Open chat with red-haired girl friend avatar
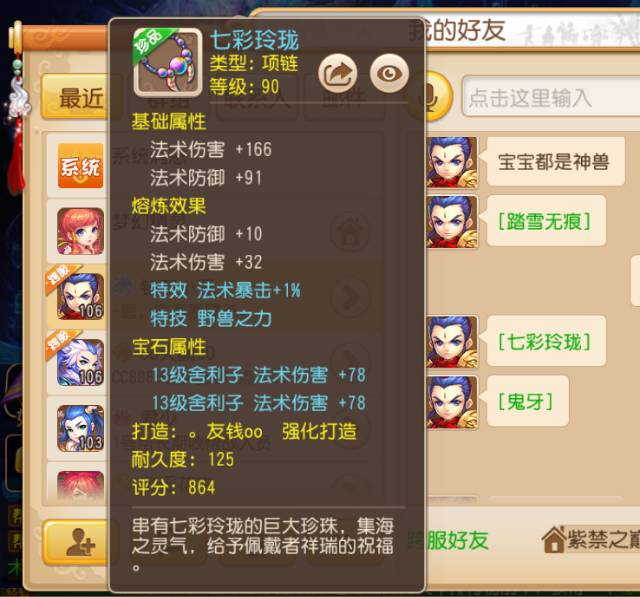This screenshot has height=597, width=640. click(x=80, y=231)
